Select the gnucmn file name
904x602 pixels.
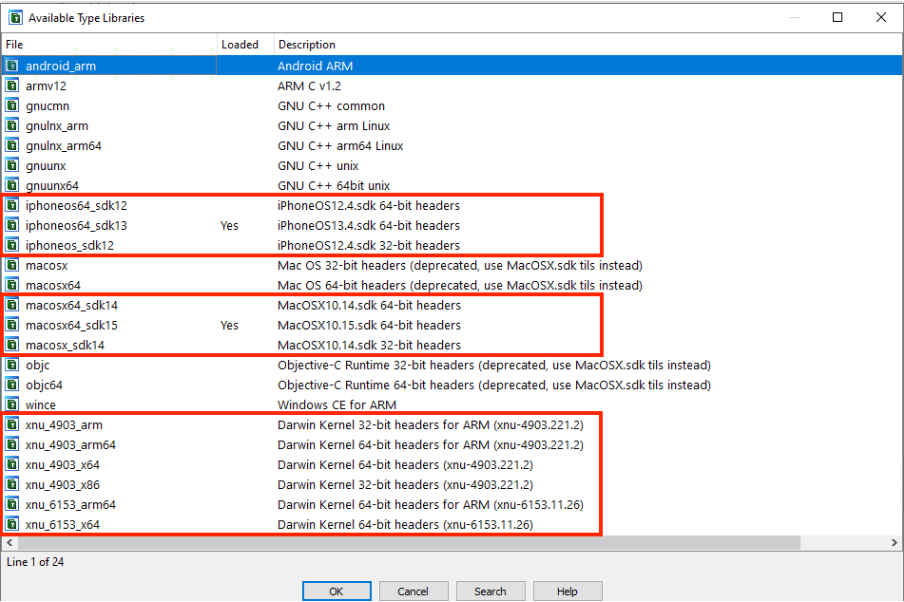pyautogui.click(x=47, y=106)
